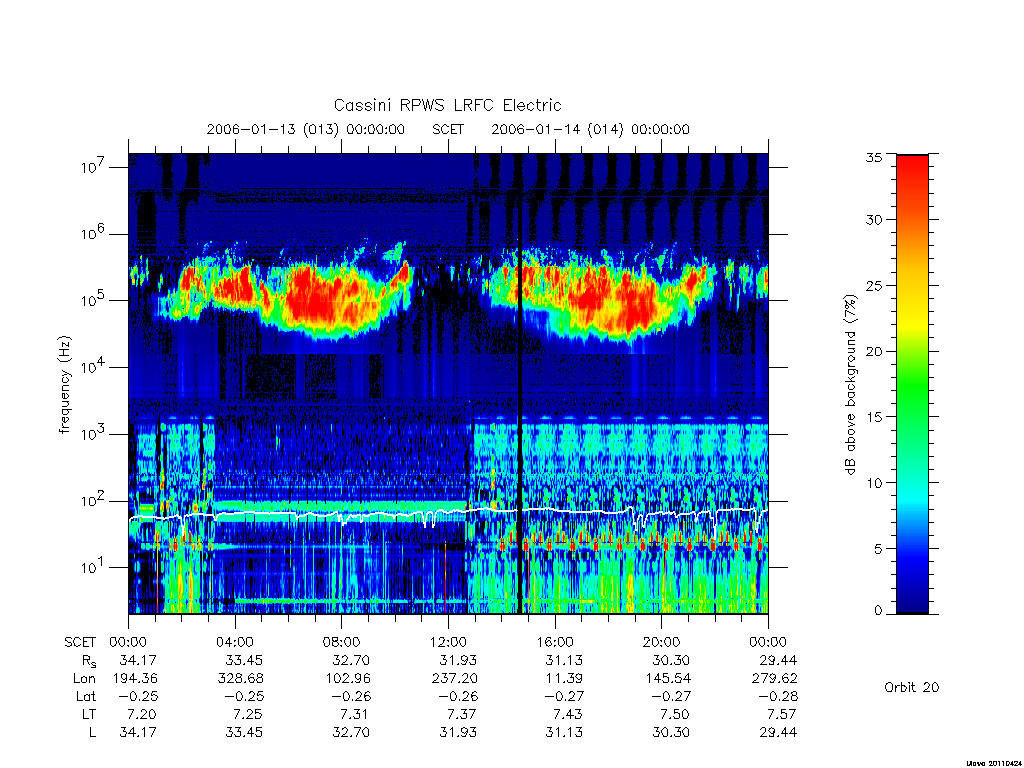Click the "Rs" row label
This screenshot has width=1024, height=768.
89,661
